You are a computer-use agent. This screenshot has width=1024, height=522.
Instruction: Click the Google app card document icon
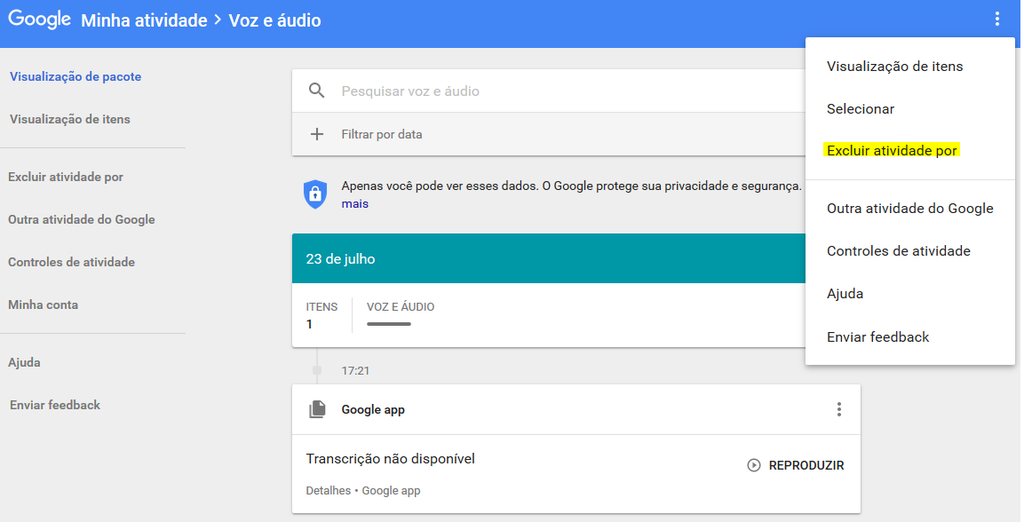pos(317,410)
